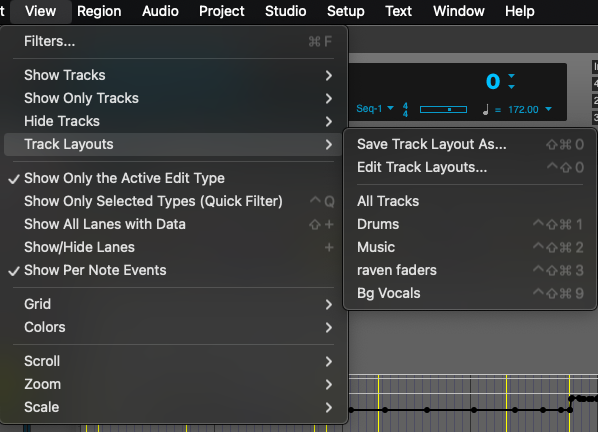Screen dimensions: 598x432
Task: Open the Region menu
Action: coord(99,11)
